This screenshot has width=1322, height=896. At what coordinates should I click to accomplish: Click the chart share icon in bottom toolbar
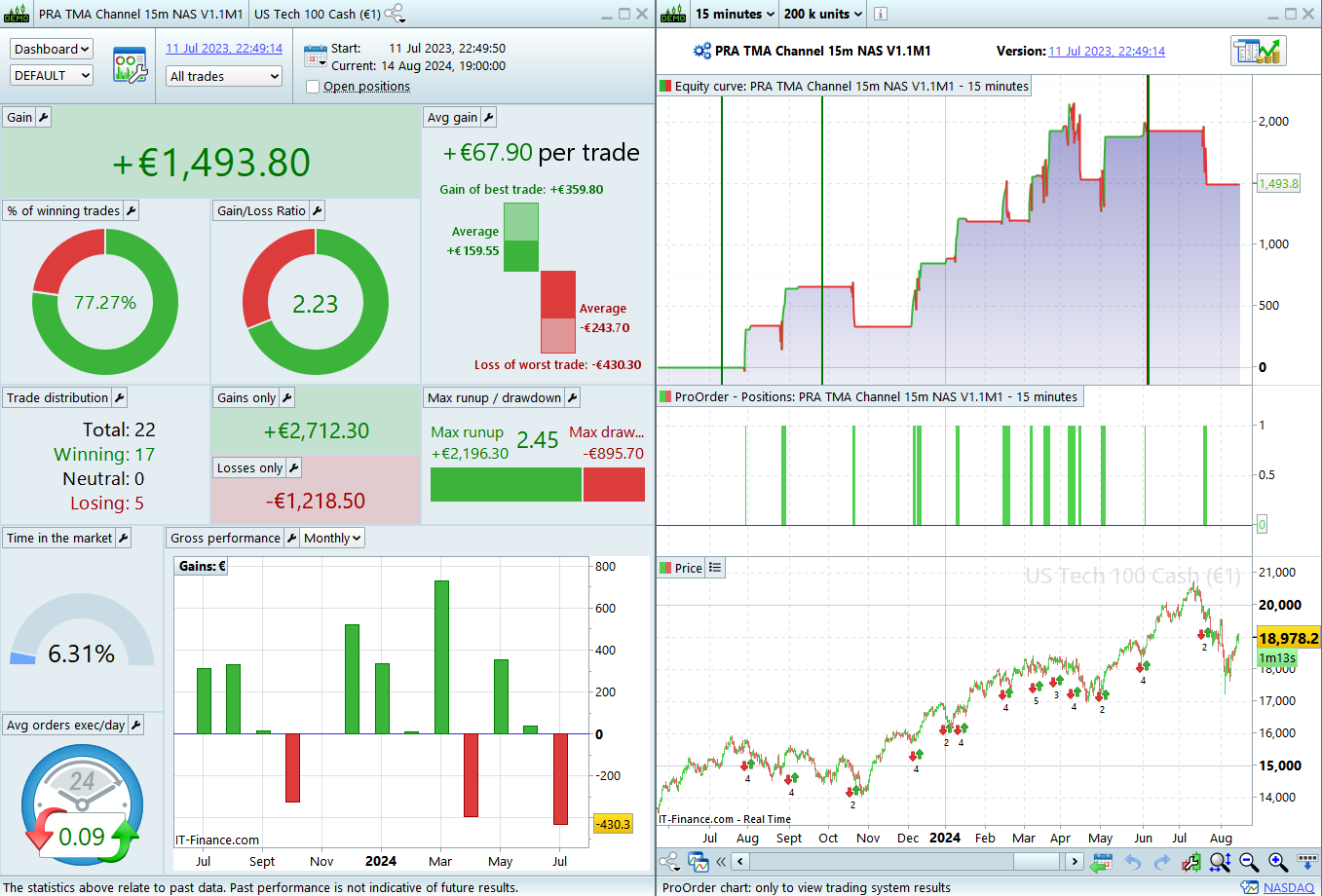[669, 861]
